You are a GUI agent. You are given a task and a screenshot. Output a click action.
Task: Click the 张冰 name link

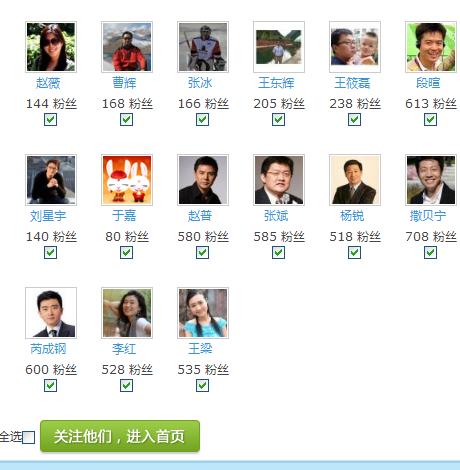[200, 83]
